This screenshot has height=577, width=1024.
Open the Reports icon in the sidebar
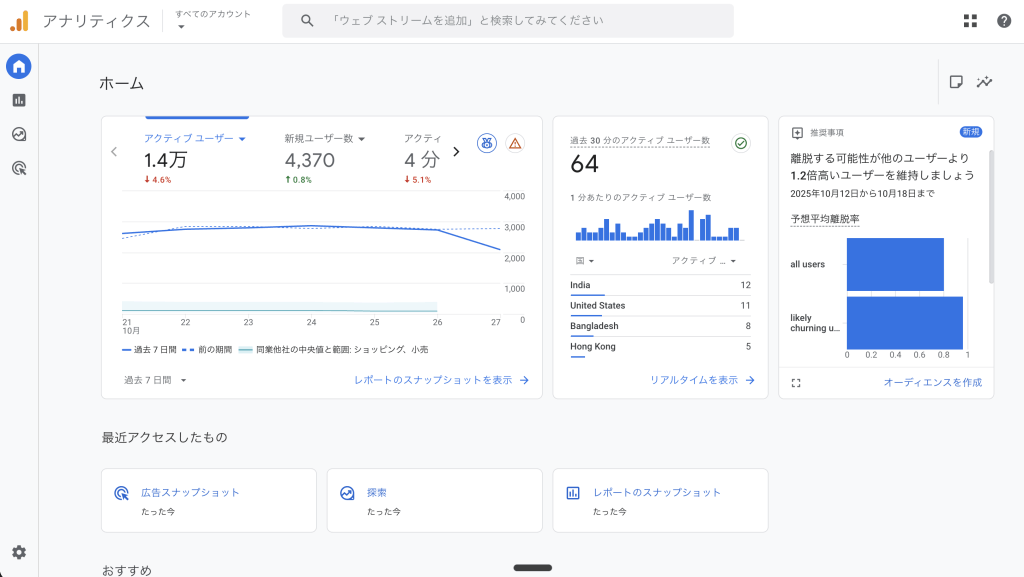tap(18, 100)
